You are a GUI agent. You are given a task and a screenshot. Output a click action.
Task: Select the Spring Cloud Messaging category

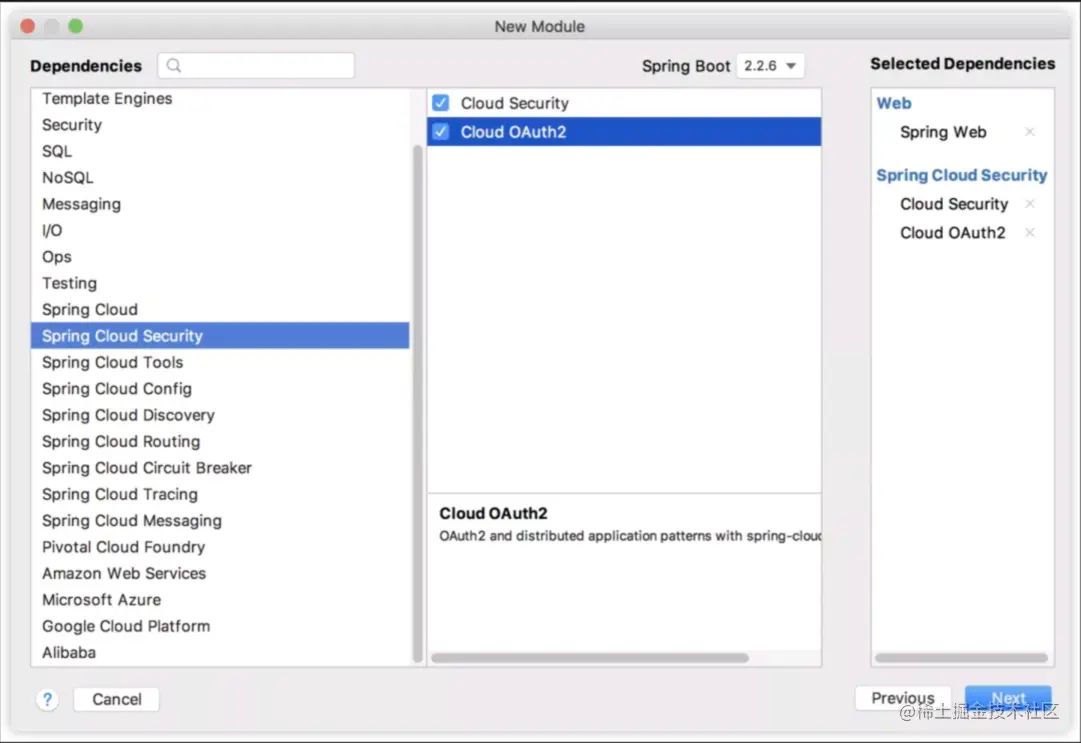tap(220, 520)
